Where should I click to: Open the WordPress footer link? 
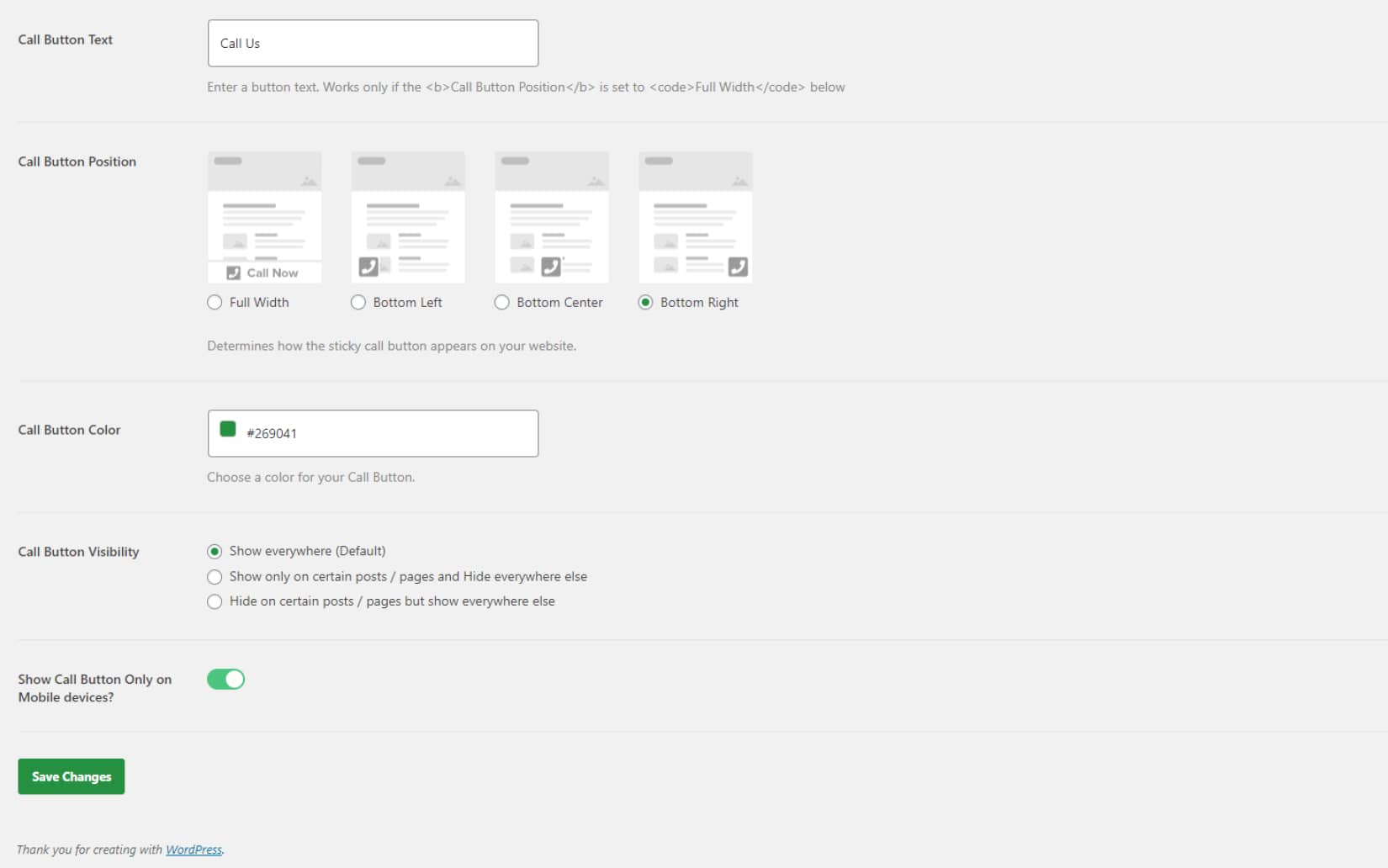(x=193, y=849)
